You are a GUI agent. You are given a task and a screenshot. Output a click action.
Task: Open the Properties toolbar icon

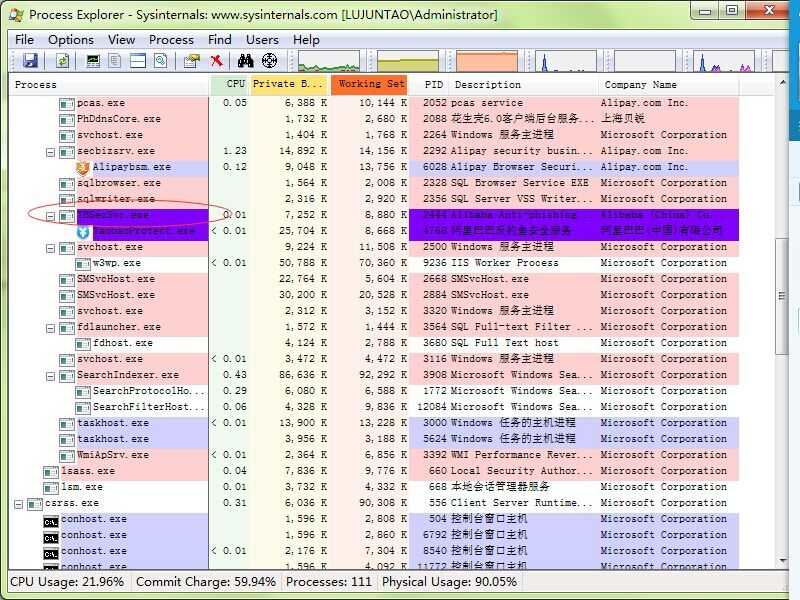(x=192, y=61)
